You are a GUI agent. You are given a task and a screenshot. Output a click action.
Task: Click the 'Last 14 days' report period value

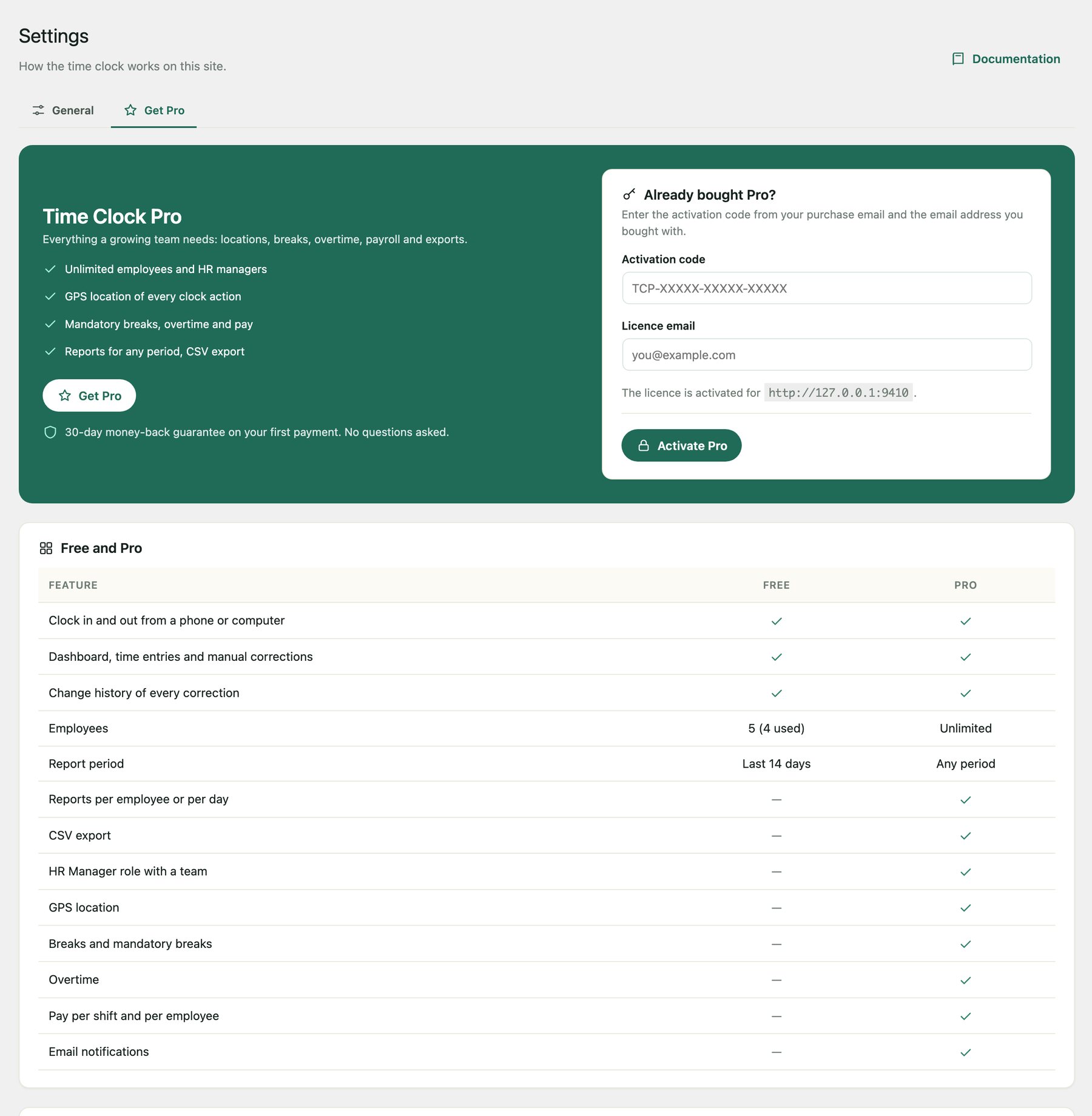pos(777,764)
